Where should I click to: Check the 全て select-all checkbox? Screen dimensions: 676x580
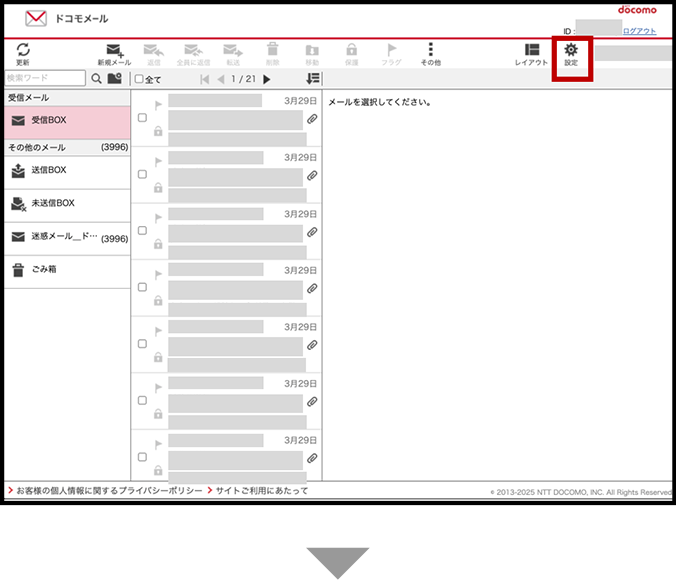(139, 79)
